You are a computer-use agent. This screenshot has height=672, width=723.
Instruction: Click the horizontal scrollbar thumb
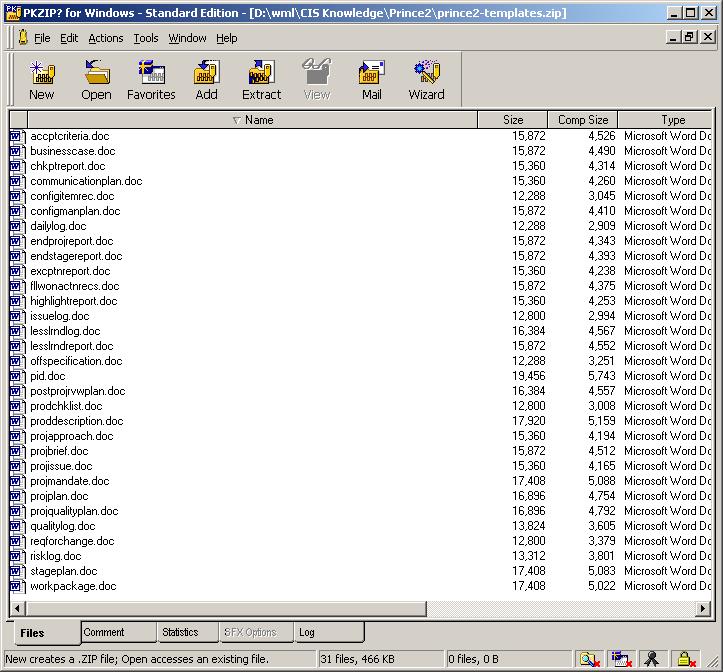coord(225,608)
